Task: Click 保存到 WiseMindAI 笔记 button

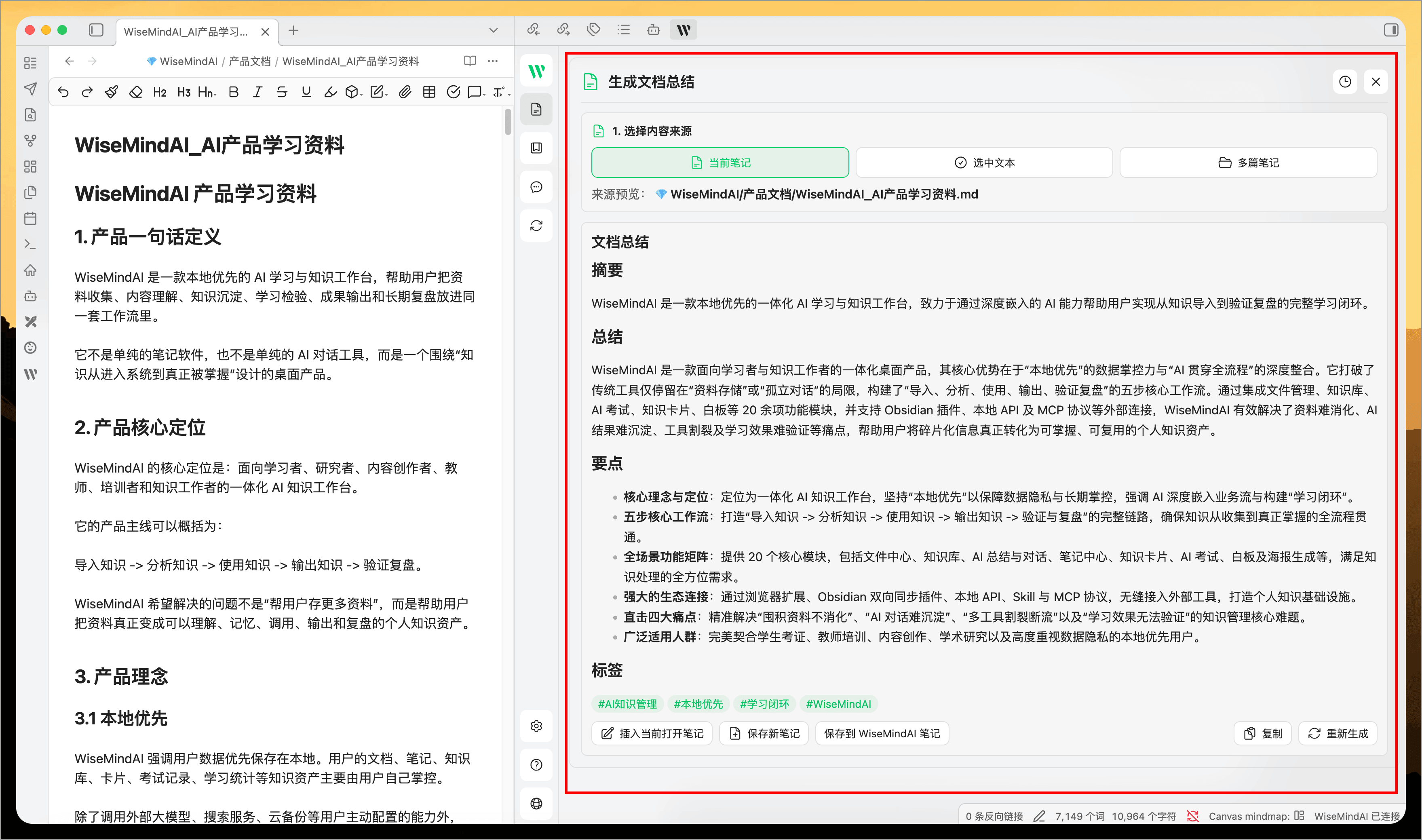Action: point(882,734)
